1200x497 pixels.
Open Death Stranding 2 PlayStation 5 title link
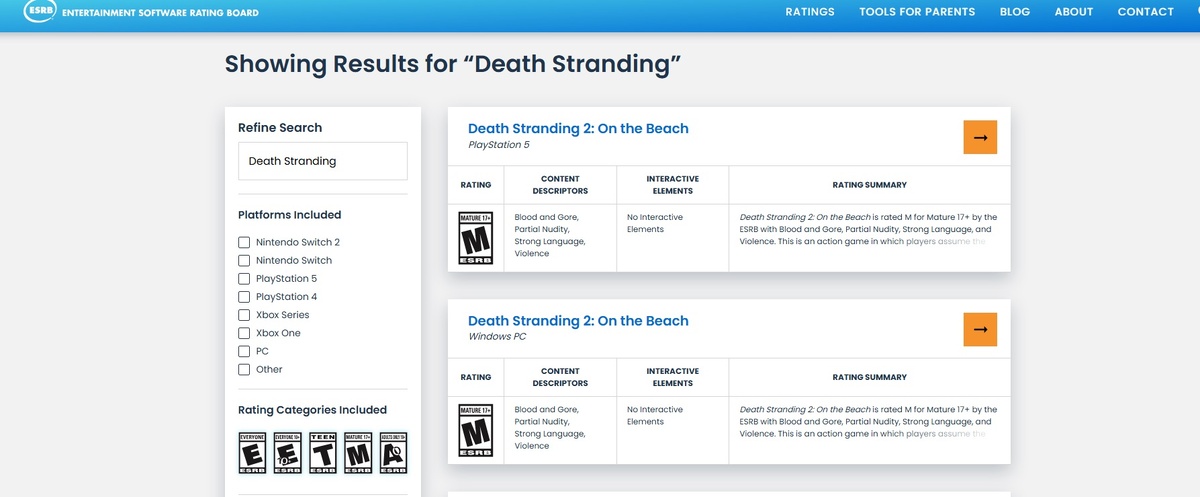578,128
